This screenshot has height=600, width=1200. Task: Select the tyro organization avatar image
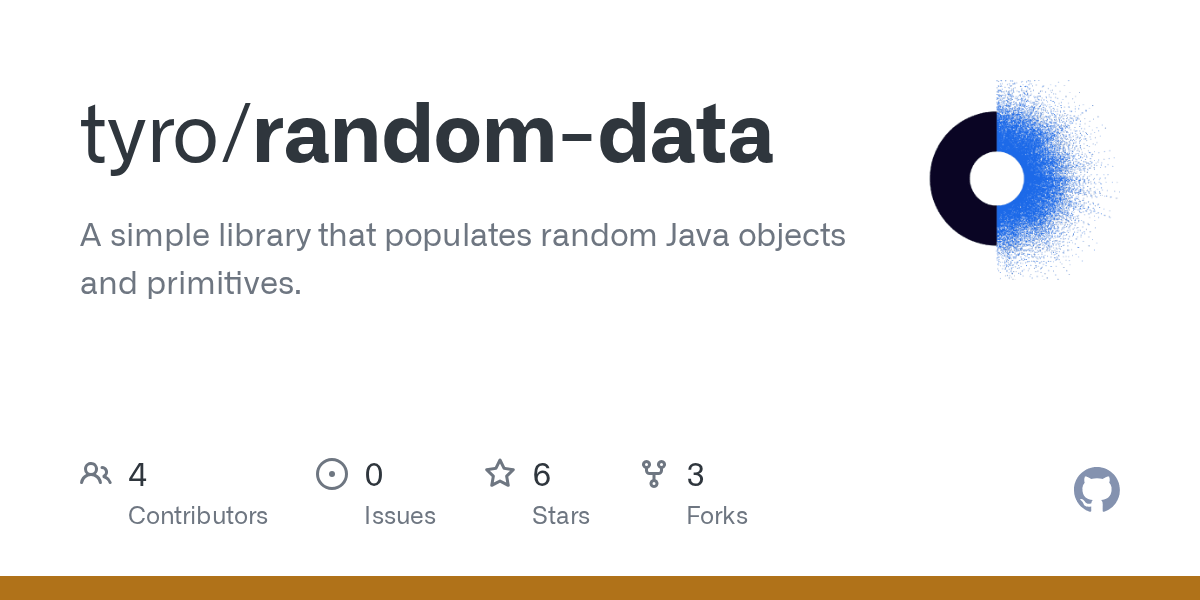1020,180
